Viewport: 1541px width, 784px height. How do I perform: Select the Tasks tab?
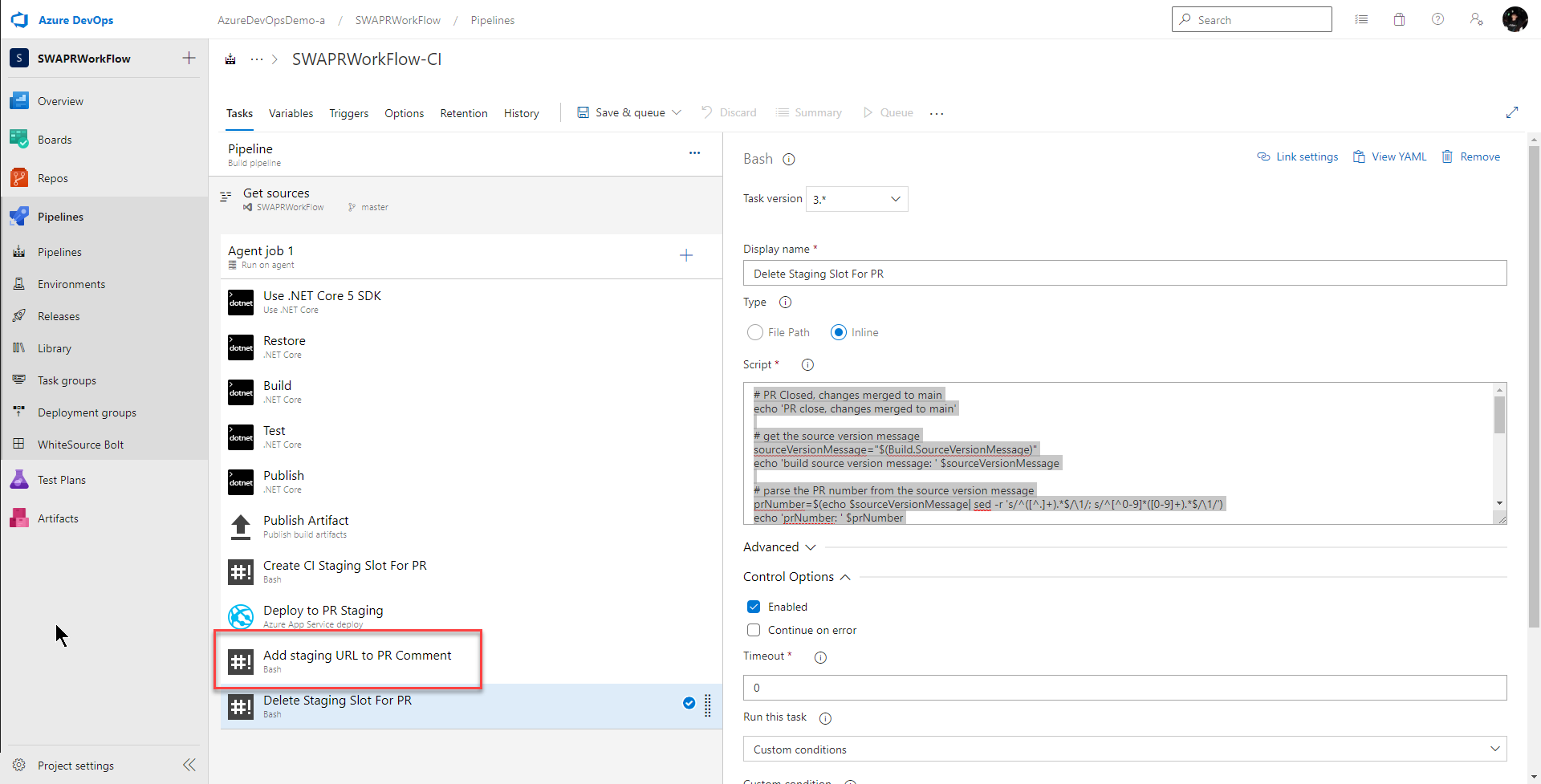[239, 113]
